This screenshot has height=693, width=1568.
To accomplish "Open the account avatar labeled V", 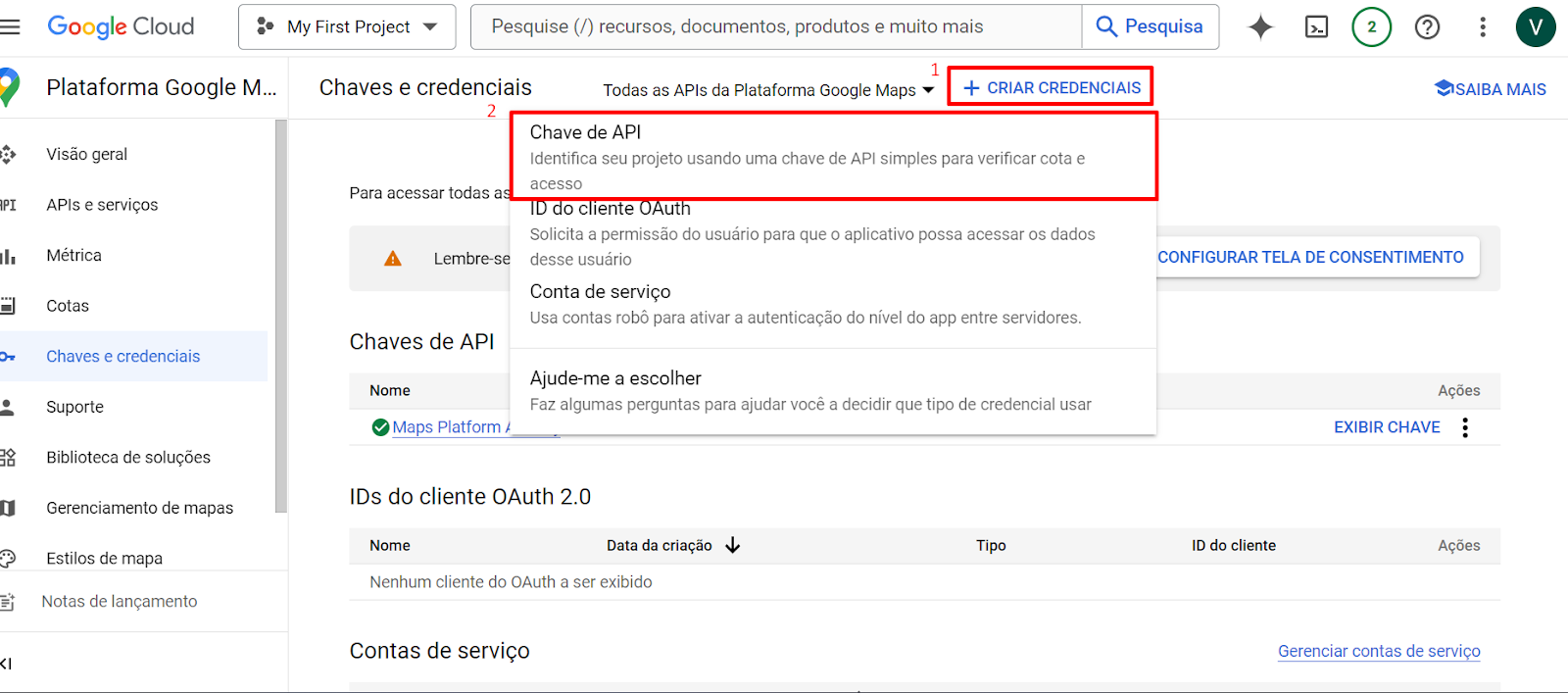I will pyautogui.click(x=1536, y=27).
